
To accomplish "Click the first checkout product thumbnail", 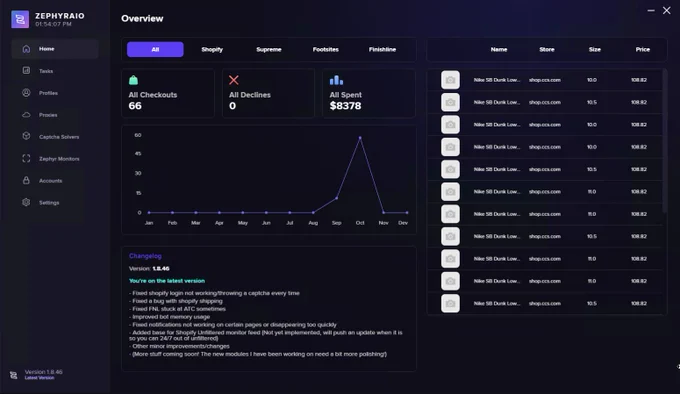I will [450, 80].
